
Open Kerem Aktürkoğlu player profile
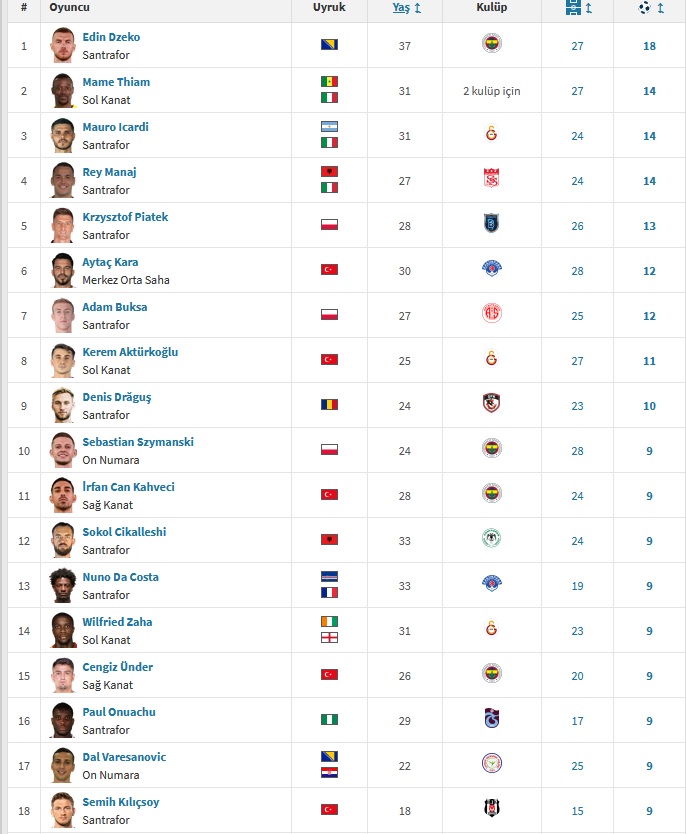tap(130, 352)
